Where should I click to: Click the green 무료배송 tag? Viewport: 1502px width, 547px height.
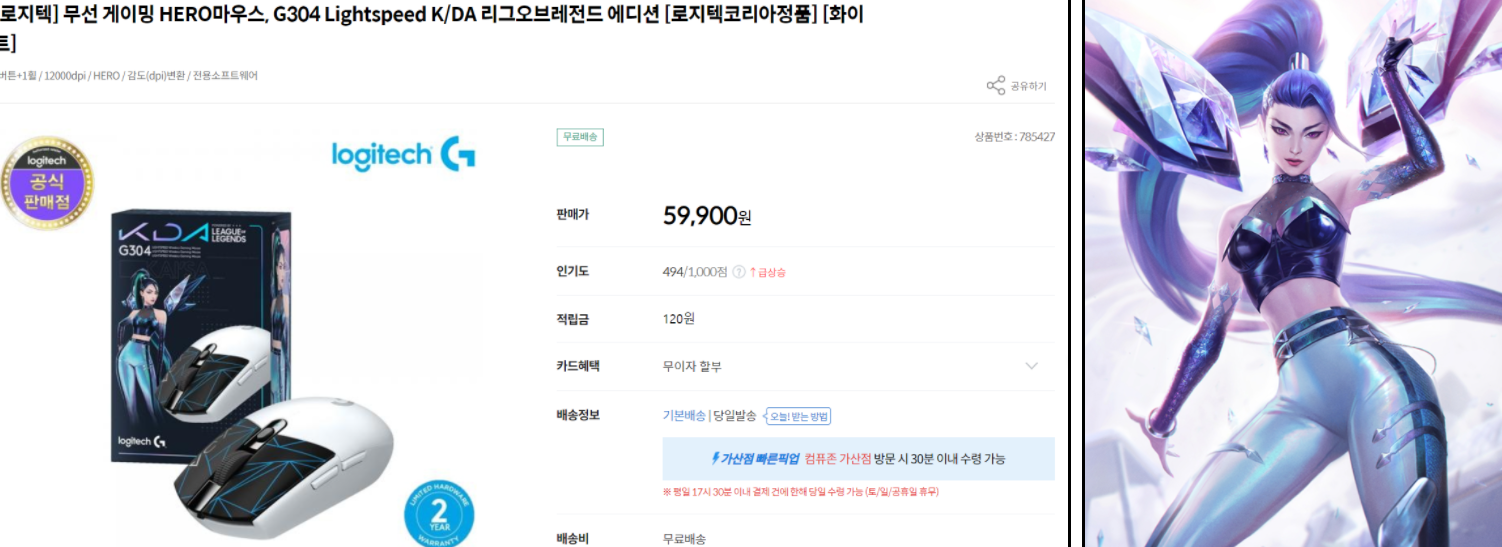point(580,137)
